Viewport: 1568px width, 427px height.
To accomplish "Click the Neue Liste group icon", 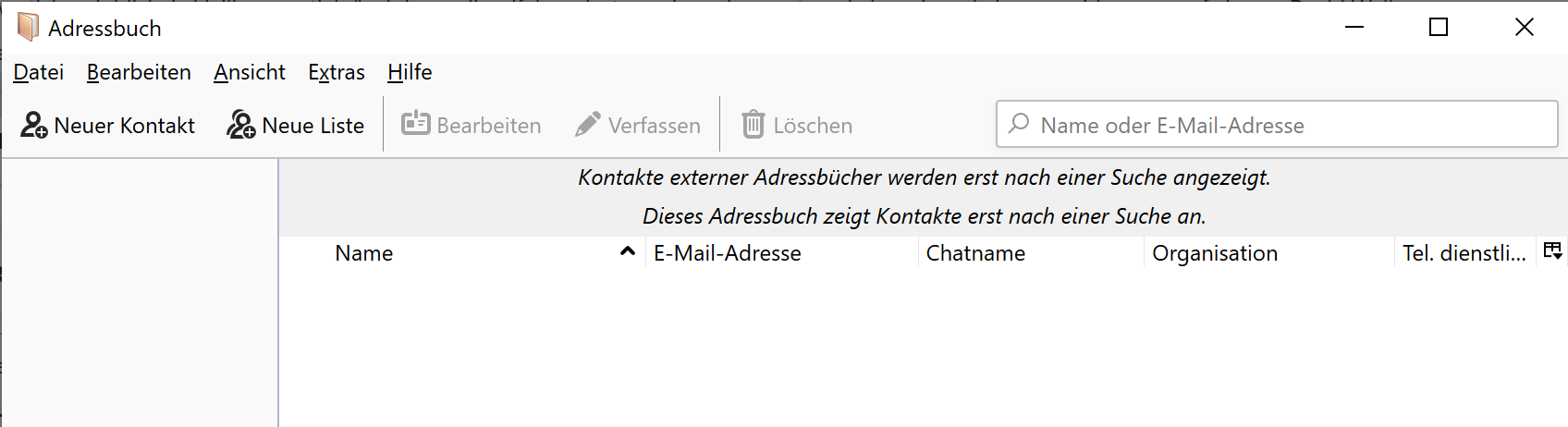I will pyautogui.click(x=241, y=125).
